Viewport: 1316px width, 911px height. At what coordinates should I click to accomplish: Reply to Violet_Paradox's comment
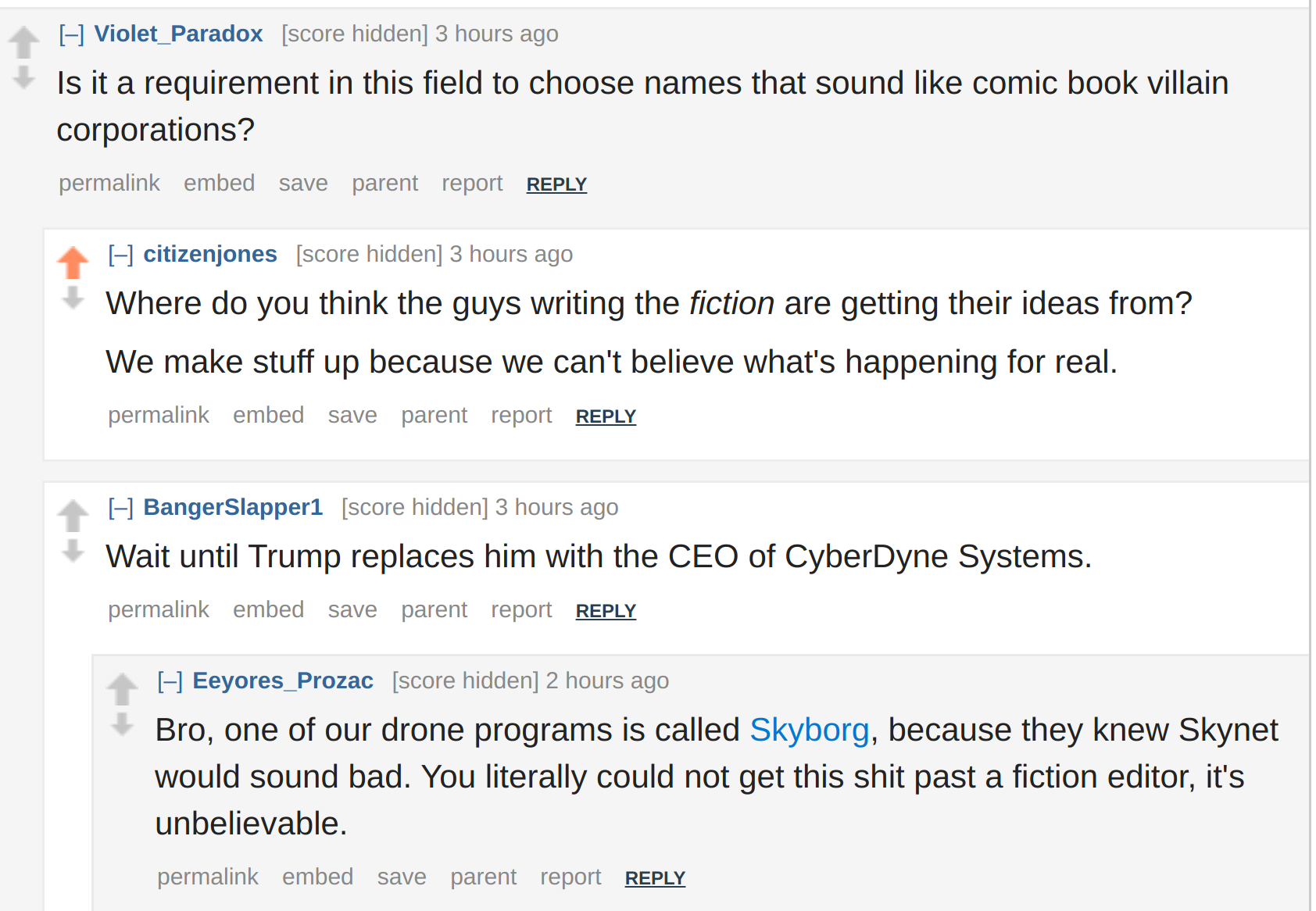pyautogui.click(x=556, y=184)
